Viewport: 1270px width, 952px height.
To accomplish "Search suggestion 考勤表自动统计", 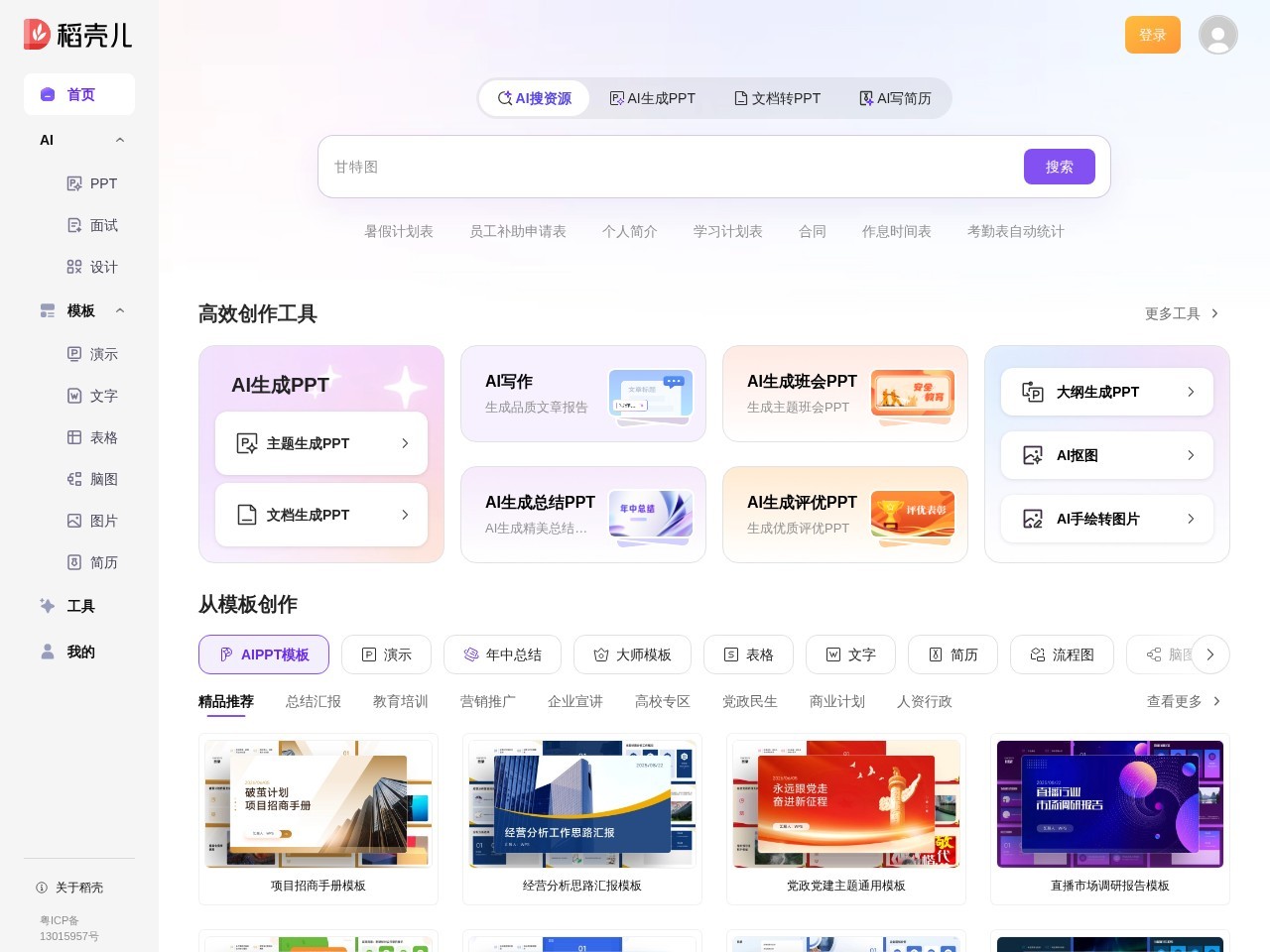I will click(1016, 231).
